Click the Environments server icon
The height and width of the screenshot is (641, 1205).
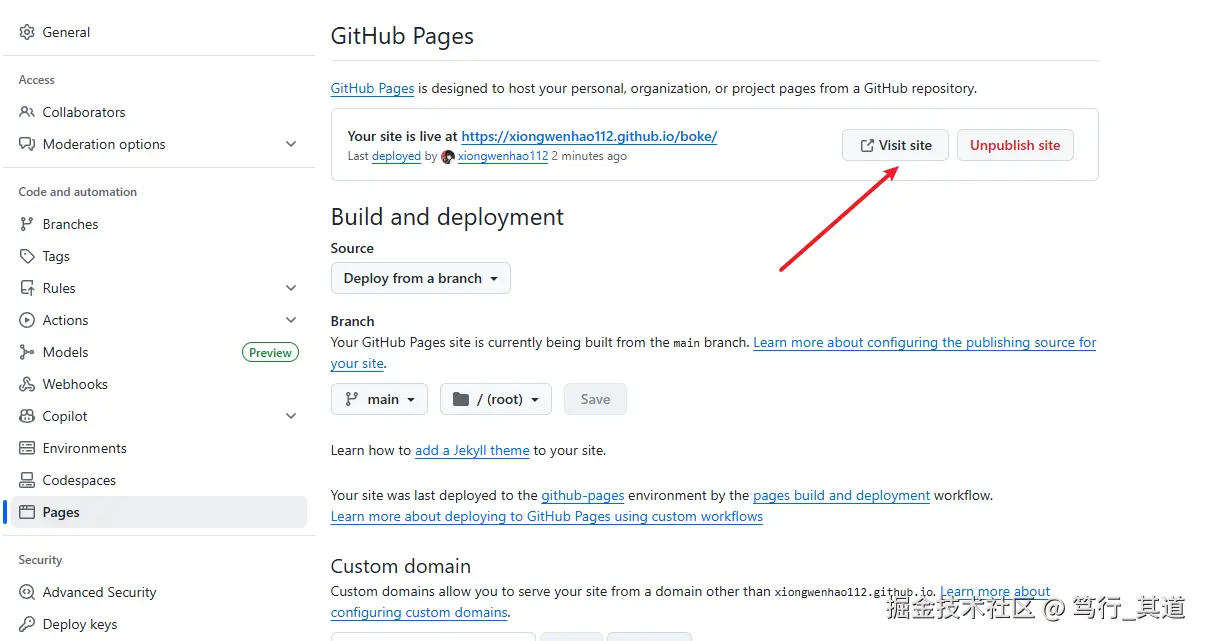point(27,448)
